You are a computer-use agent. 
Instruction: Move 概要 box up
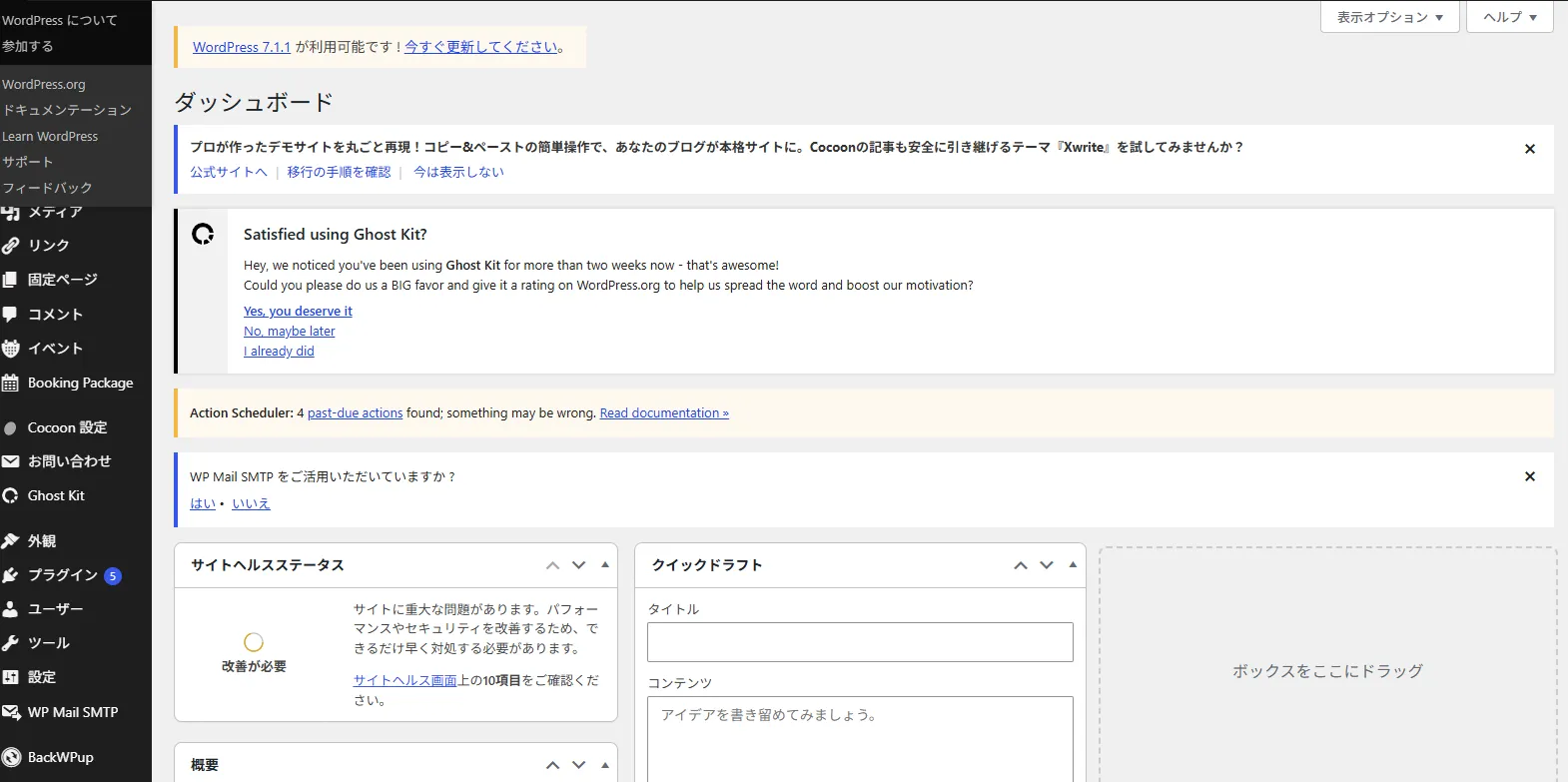[x=552, y=765]
